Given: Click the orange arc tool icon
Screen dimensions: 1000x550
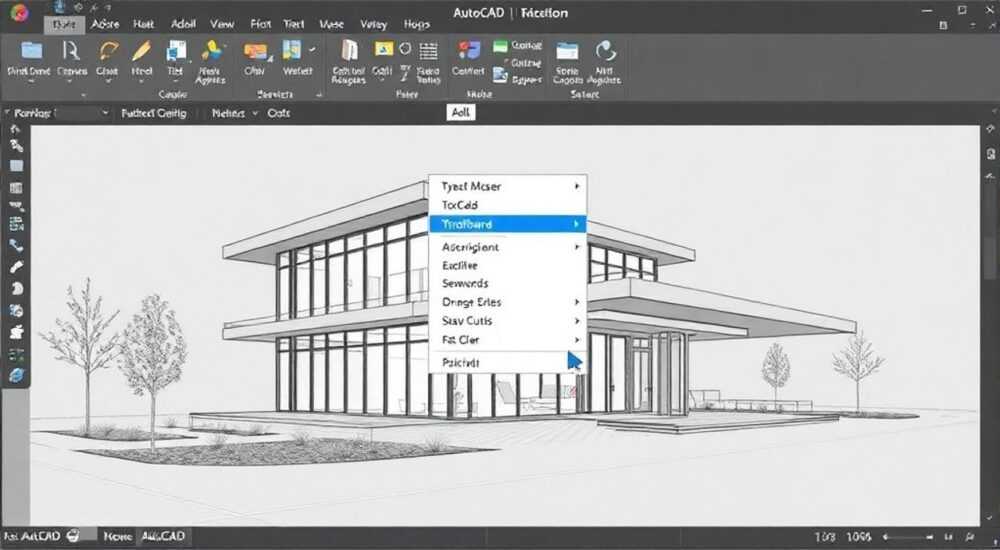Looking at the screenshot, I should tap(108, 51).
